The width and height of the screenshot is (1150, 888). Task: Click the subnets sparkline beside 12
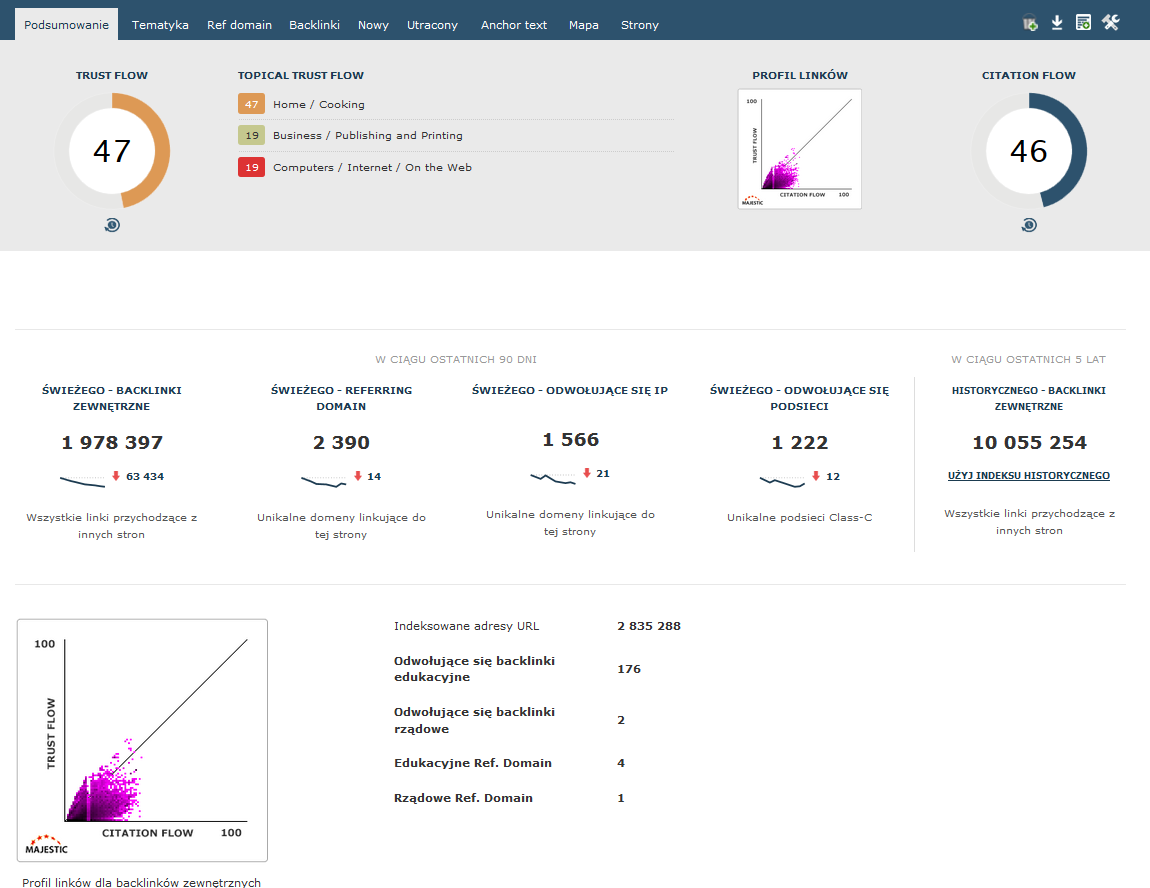click(782, 481)
